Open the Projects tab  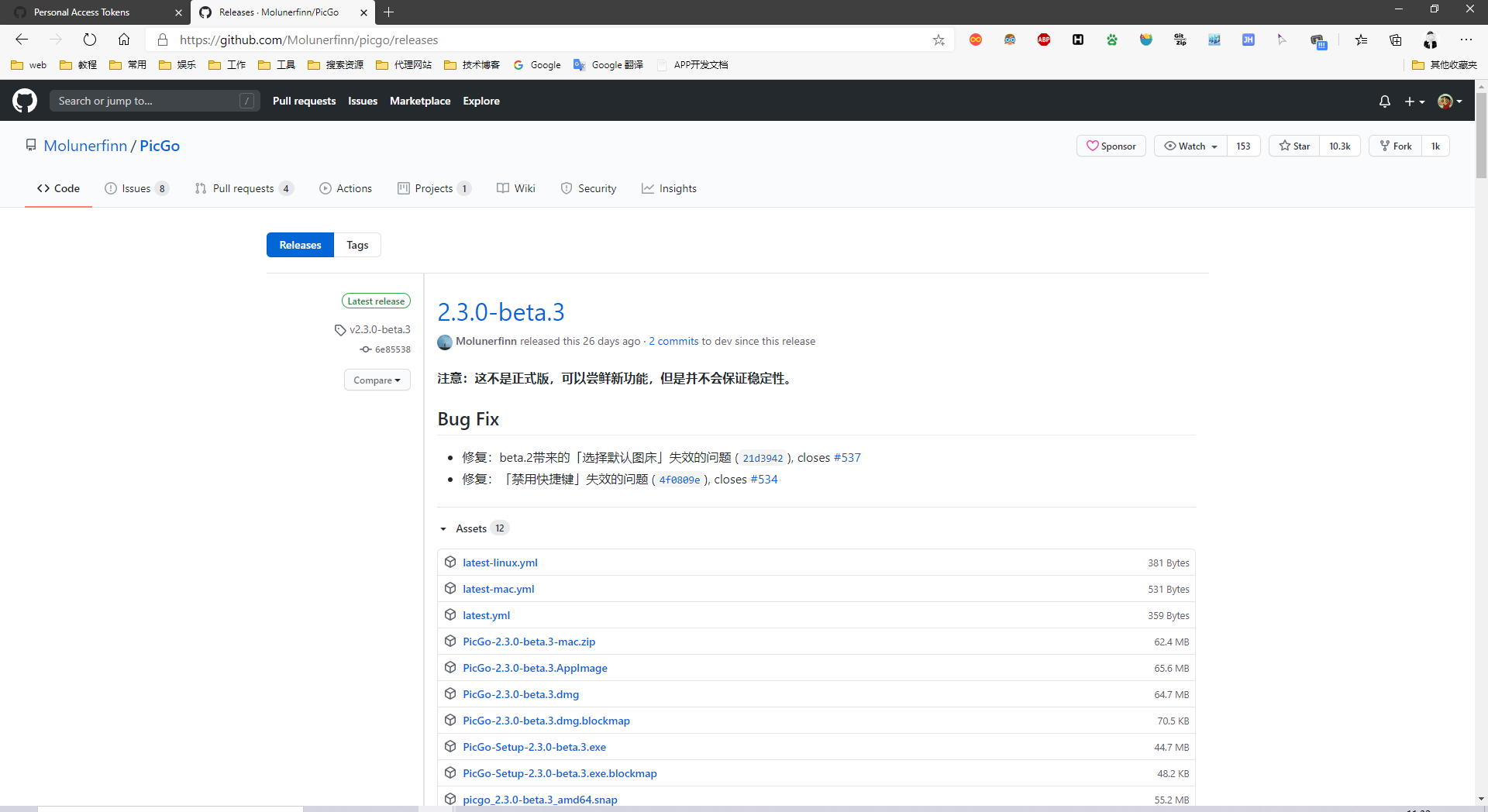point(434,188)
